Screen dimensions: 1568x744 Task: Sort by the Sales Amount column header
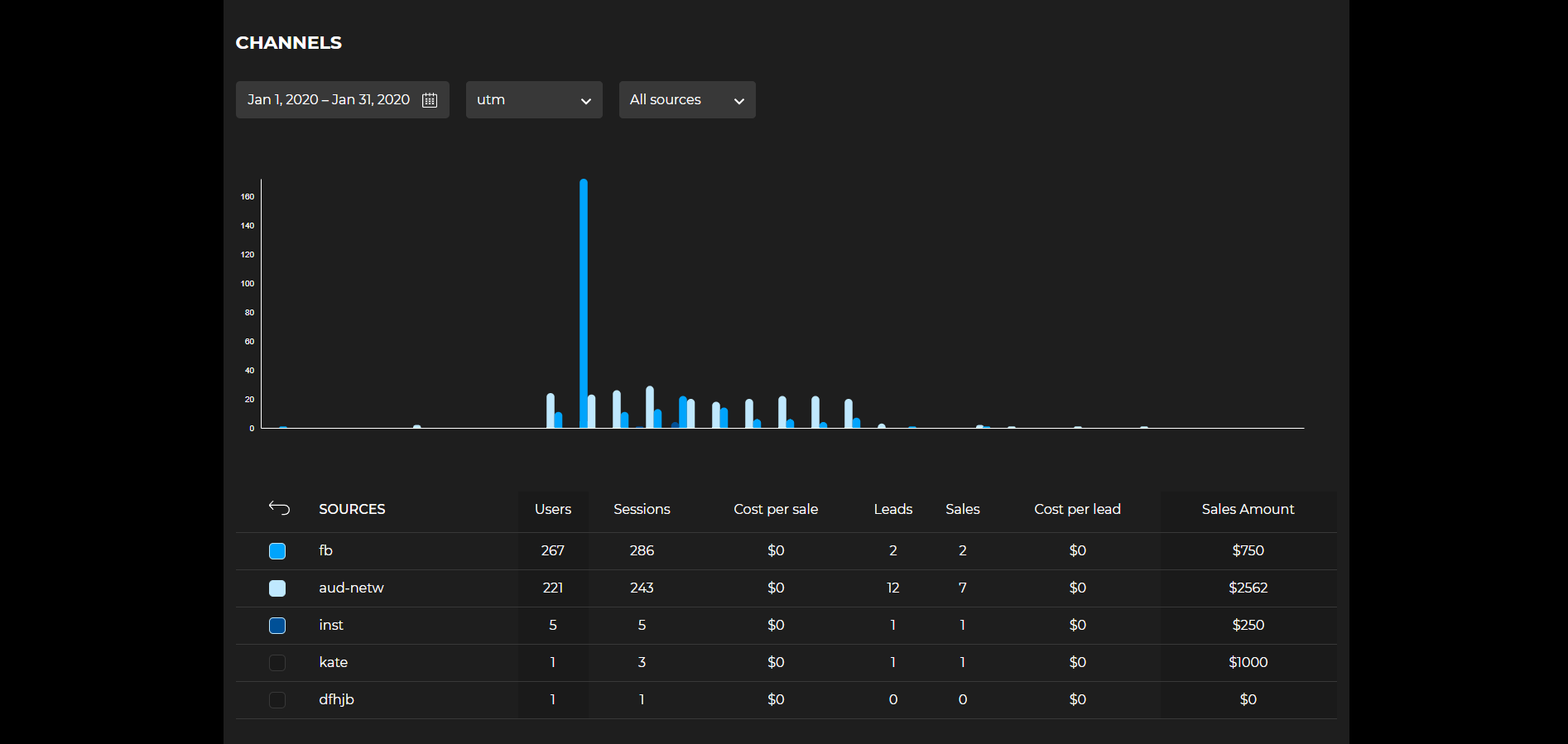[x=1248, y=509]
